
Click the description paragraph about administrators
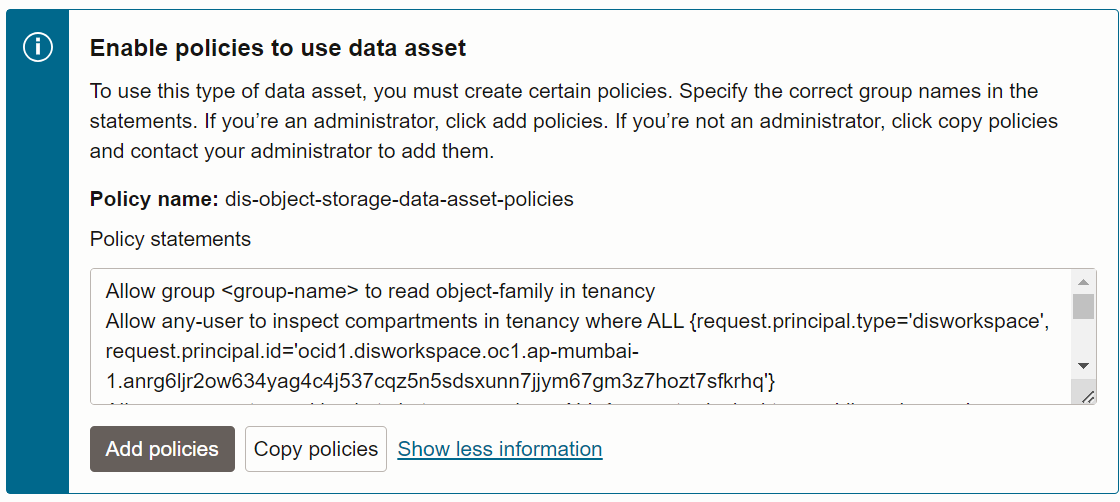(x=574, y=121)
